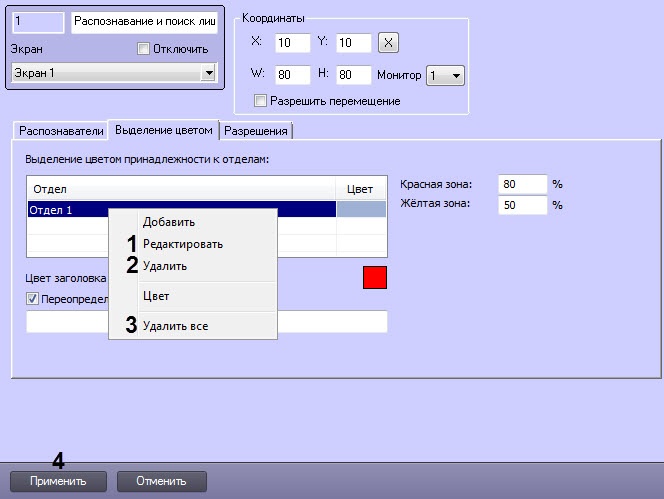Click the Жёлтая зона percentage field

pos(523,204)
